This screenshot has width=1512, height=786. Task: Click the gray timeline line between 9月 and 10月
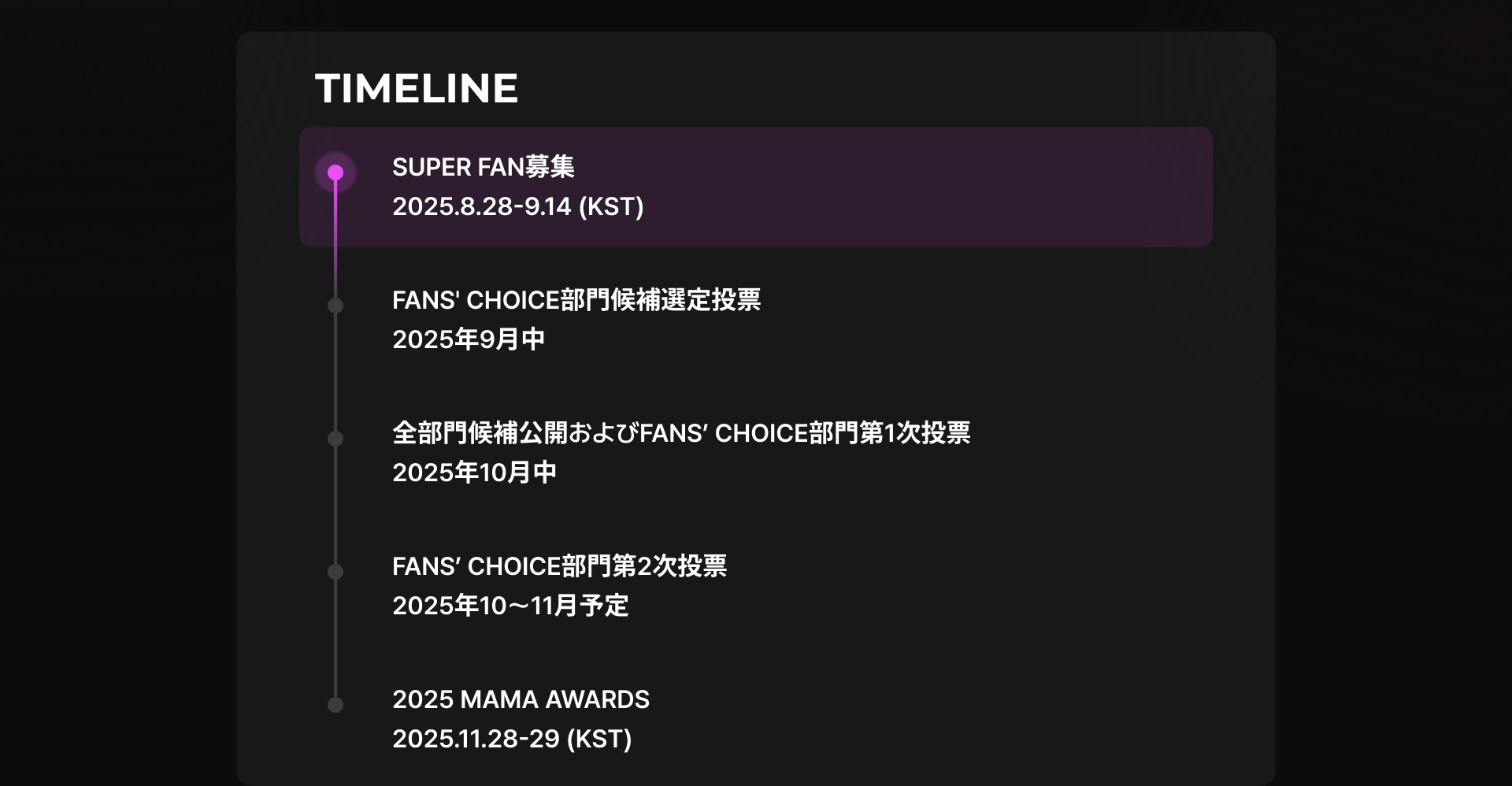pos(335,372)
